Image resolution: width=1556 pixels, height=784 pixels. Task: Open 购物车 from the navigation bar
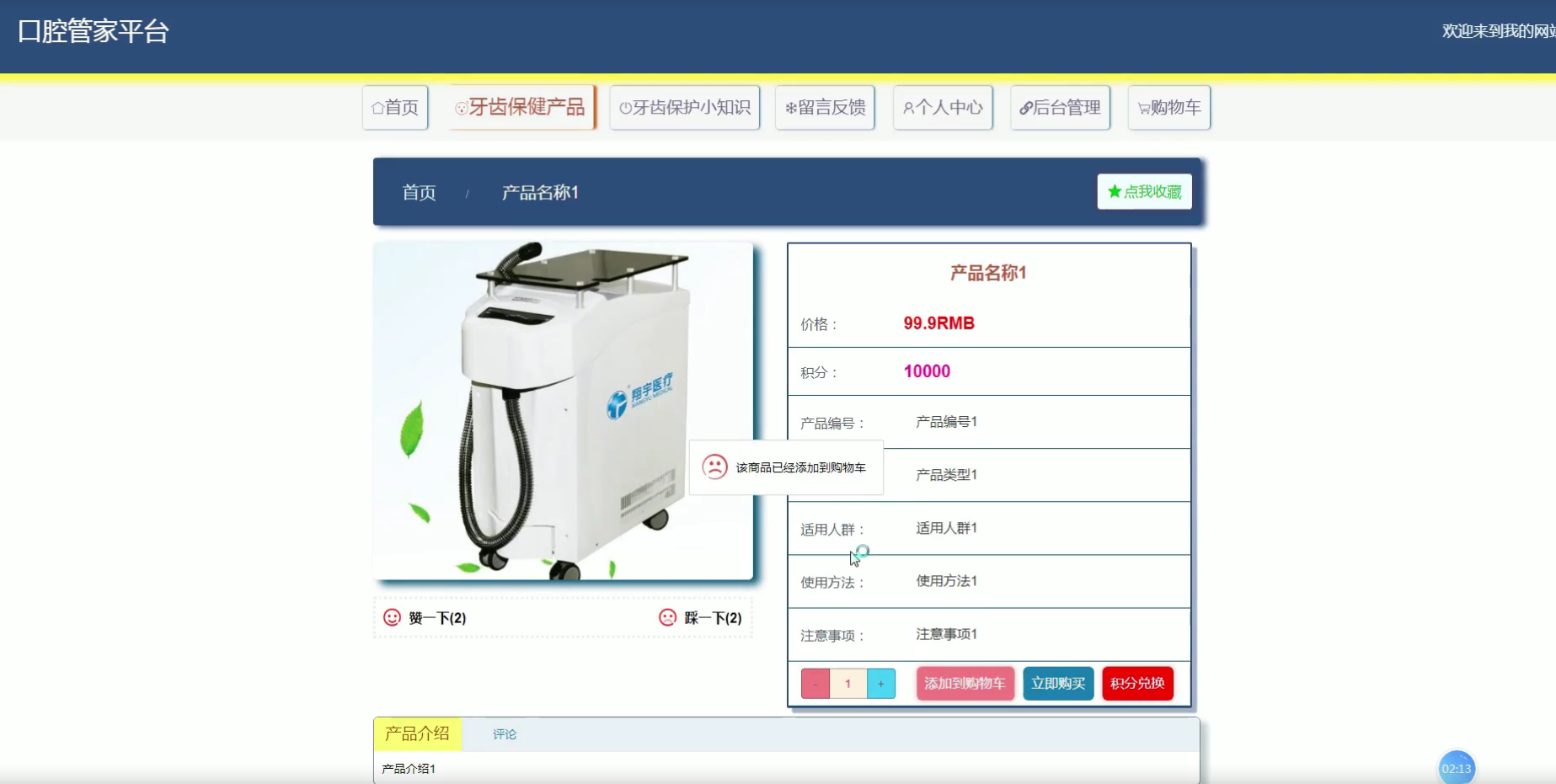coord(1169,108)
